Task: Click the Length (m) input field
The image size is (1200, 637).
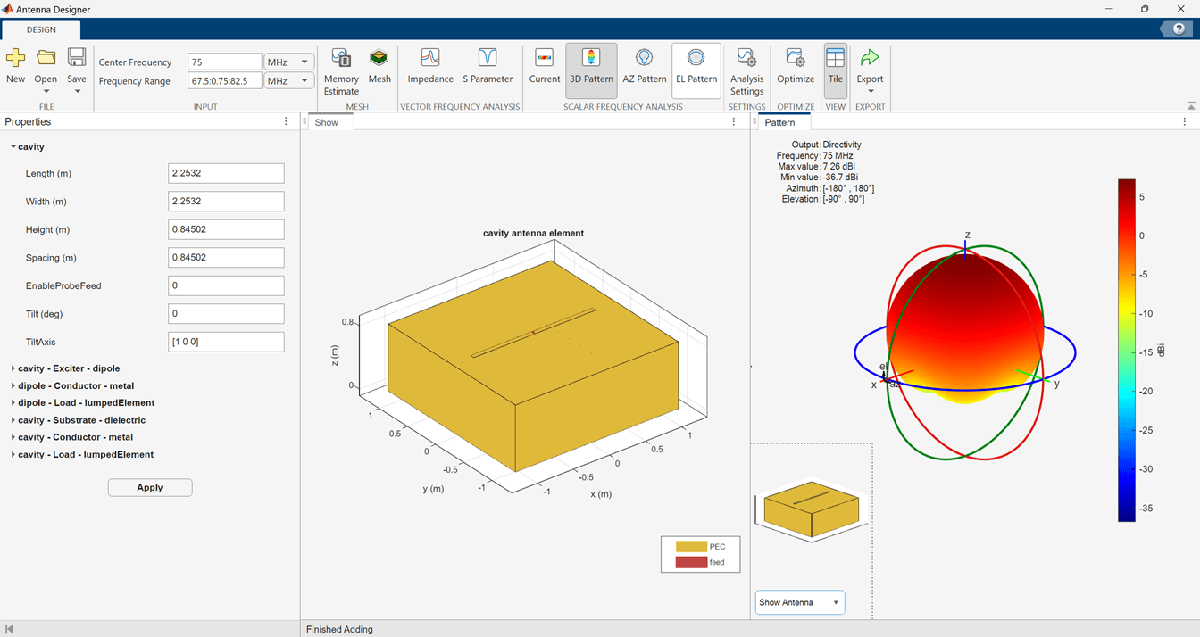Action: [227, 174]
